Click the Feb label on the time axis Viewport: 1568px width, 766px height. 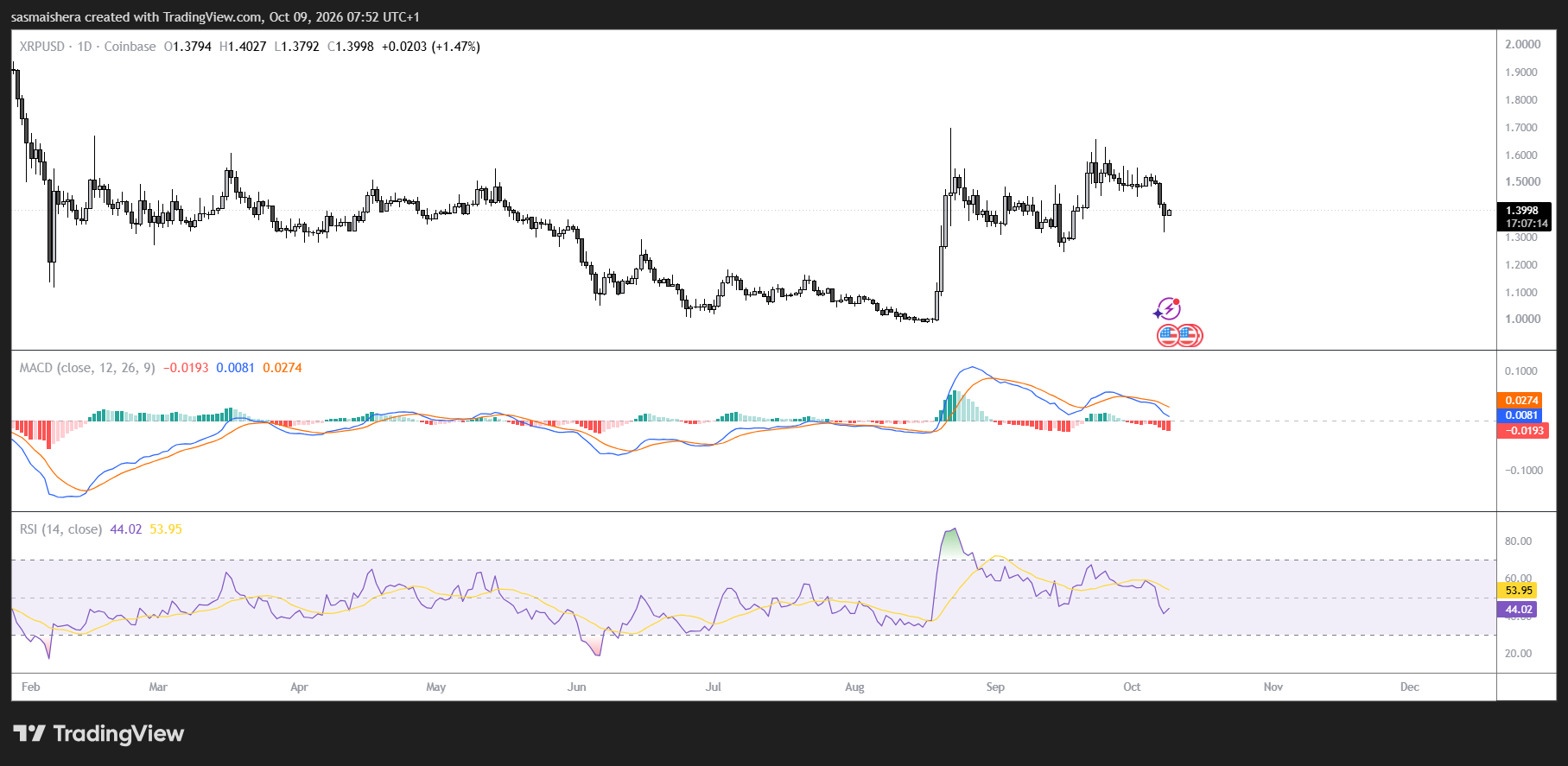click(x=31, y=687)
